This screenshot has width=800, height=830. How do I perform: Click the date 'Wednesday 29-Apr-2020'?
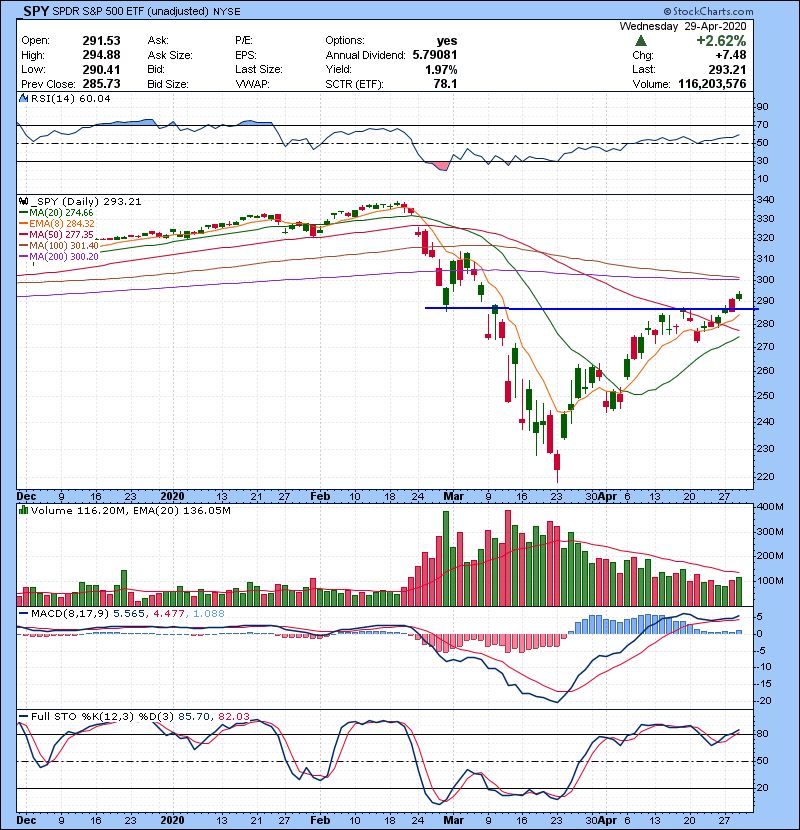[x=683, y=26]
